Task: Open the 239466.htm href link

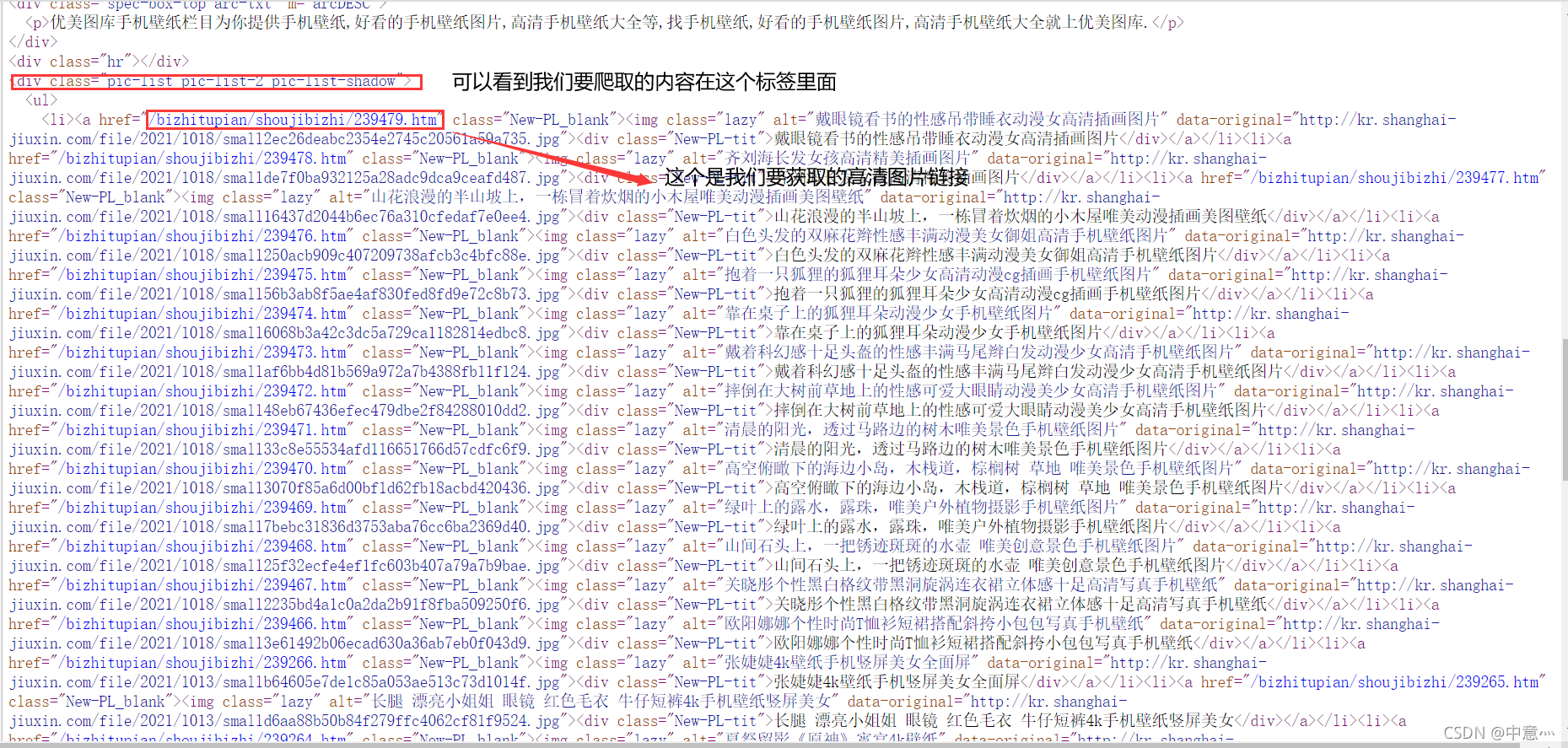Action: coord(203,624)
